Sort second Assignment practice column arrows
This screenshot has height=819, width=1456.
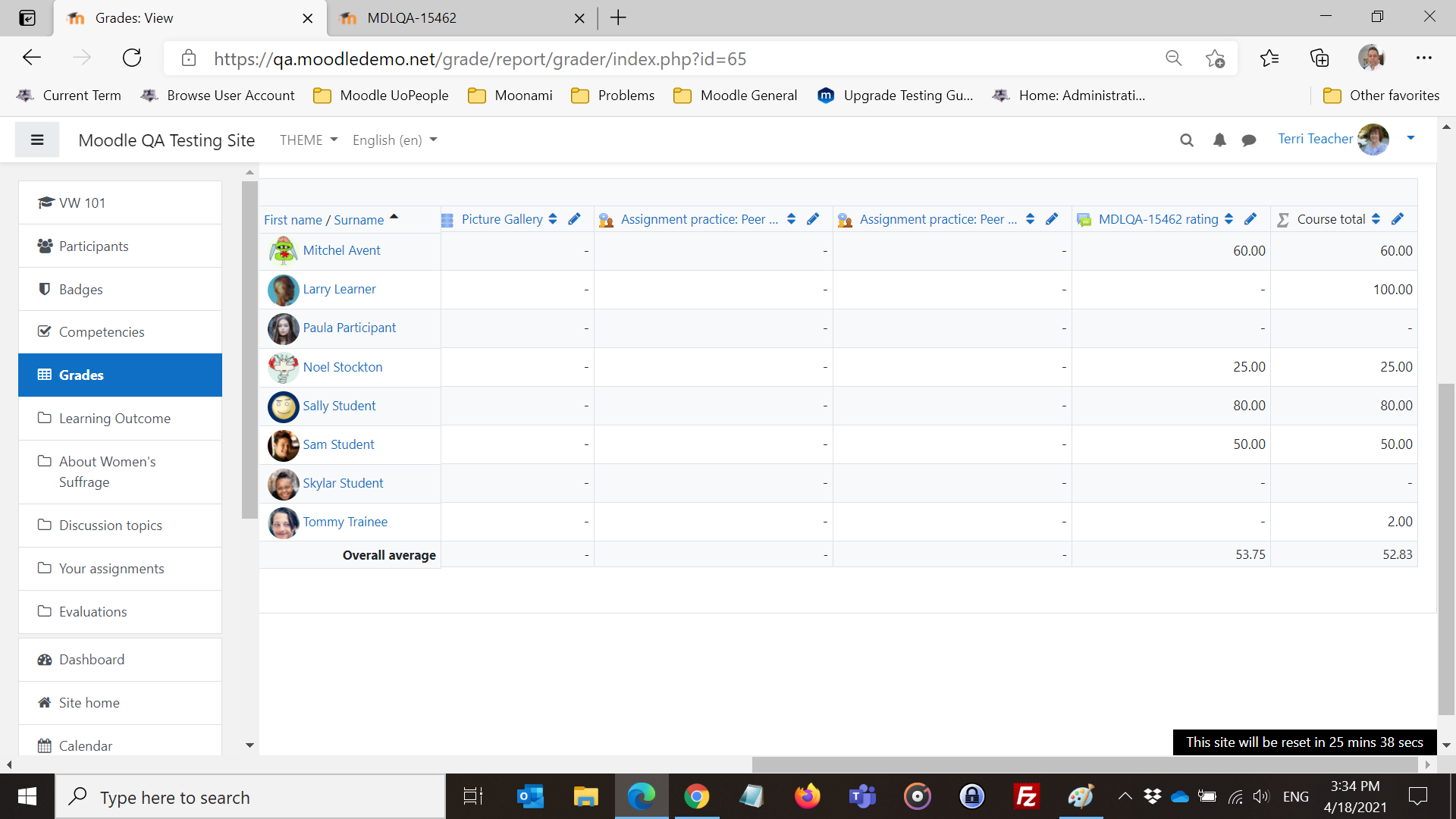[1030, 219]
